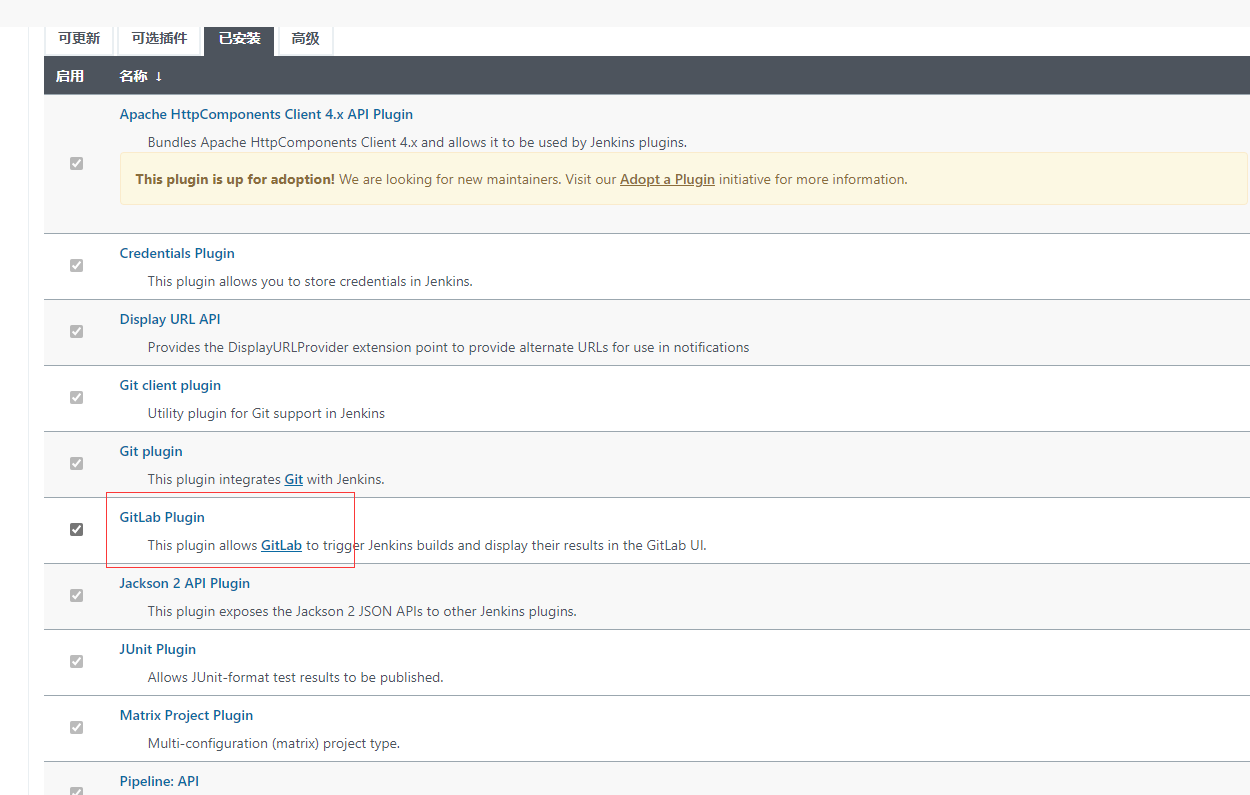1250x795 pixels.
Task: Open the GitLab Plugin title link
Action: click(162, 517)
